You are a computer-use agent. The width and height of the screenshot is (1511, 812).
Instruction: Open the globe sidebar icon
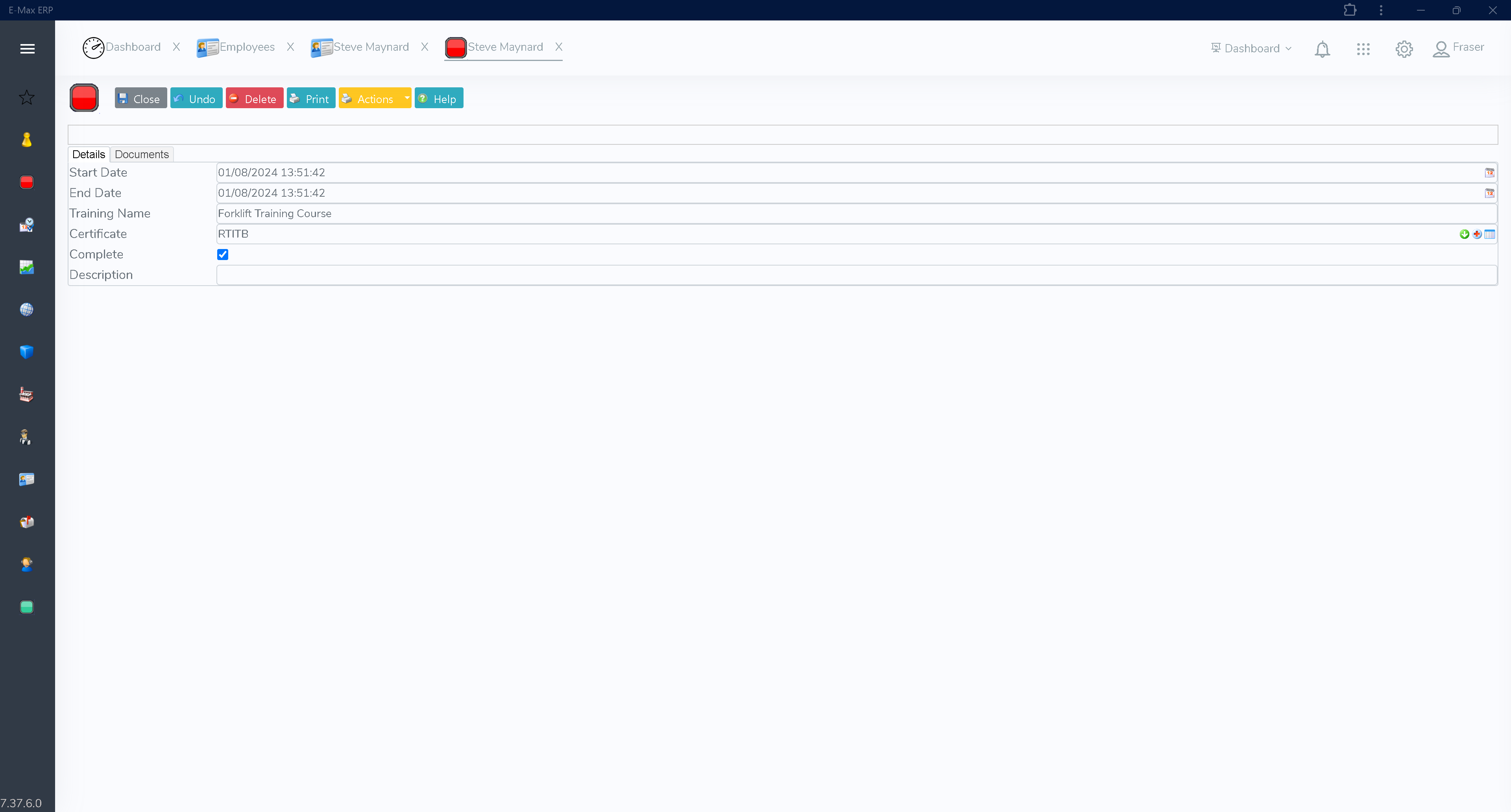click(x=26, y=310)
